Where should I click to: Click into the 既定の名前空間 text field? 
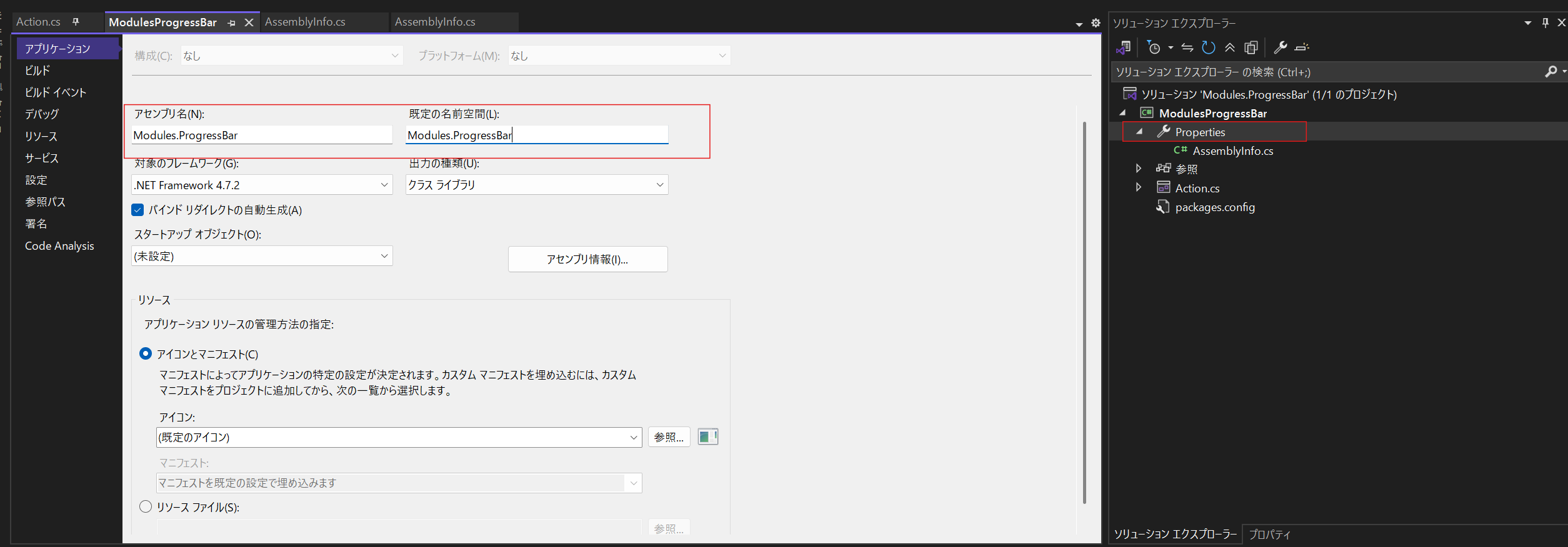[x=537, y=135]
